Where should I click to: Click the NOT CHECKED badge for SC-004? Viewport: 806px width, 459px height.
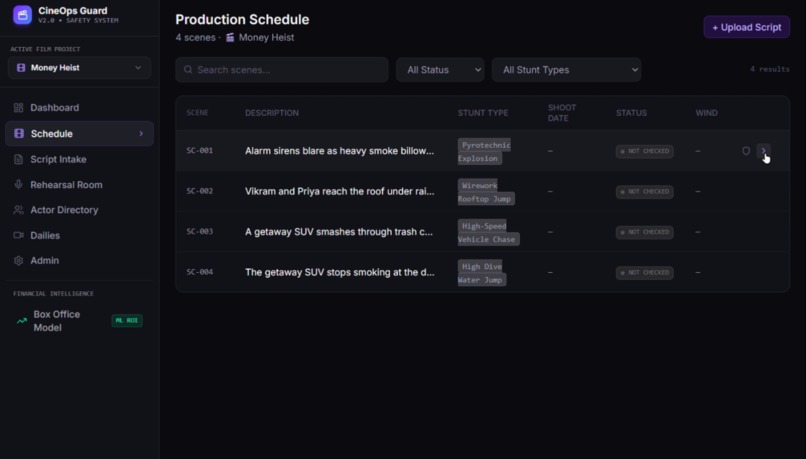pos(645,273)
